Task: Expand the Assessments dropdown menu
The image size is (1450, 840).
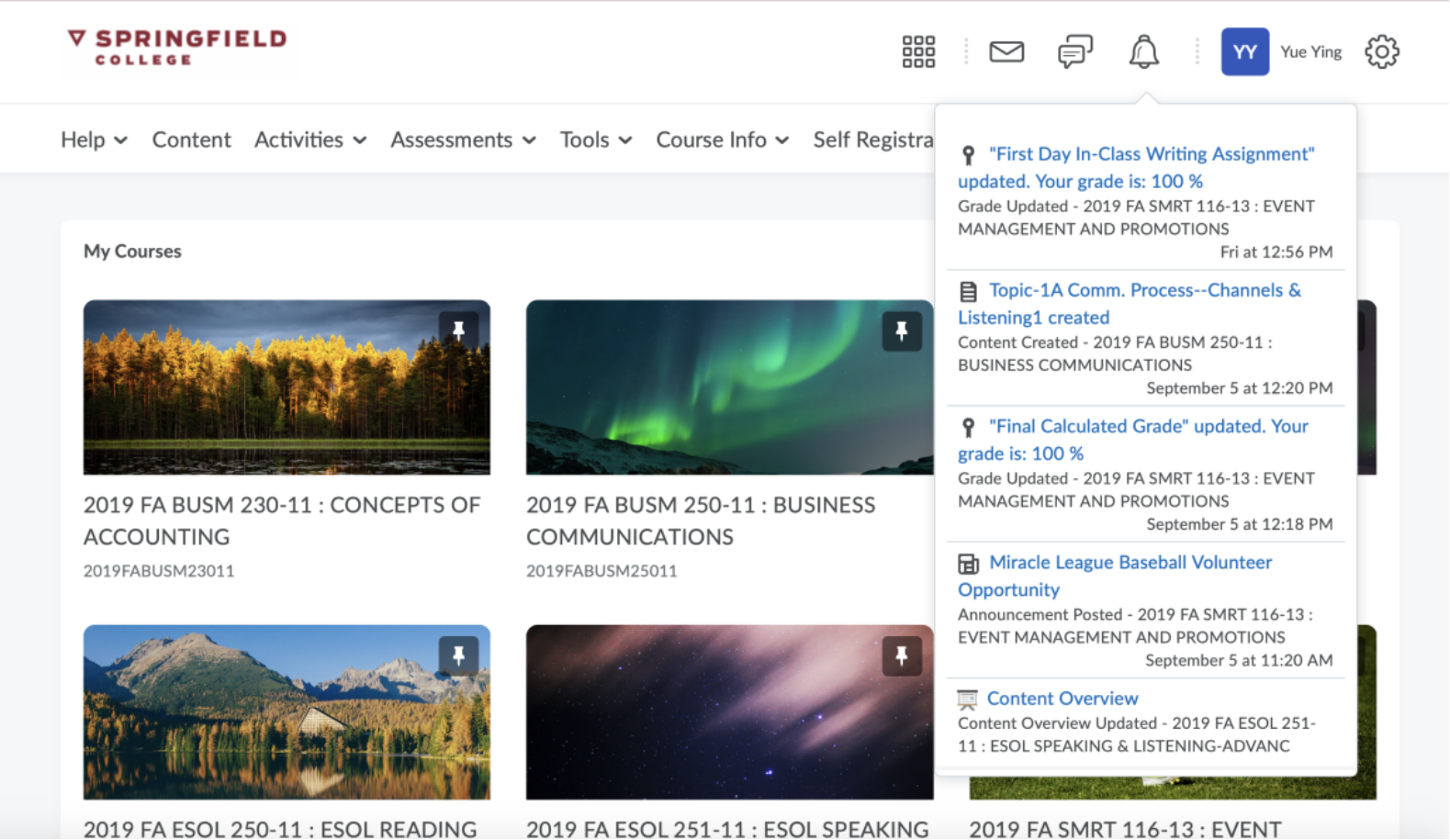Action: (463, 140)
